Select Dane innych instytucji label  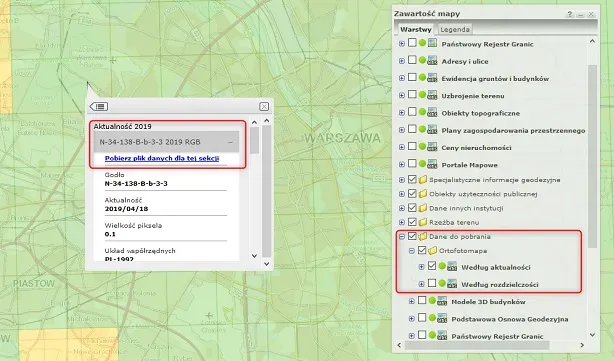466,208
